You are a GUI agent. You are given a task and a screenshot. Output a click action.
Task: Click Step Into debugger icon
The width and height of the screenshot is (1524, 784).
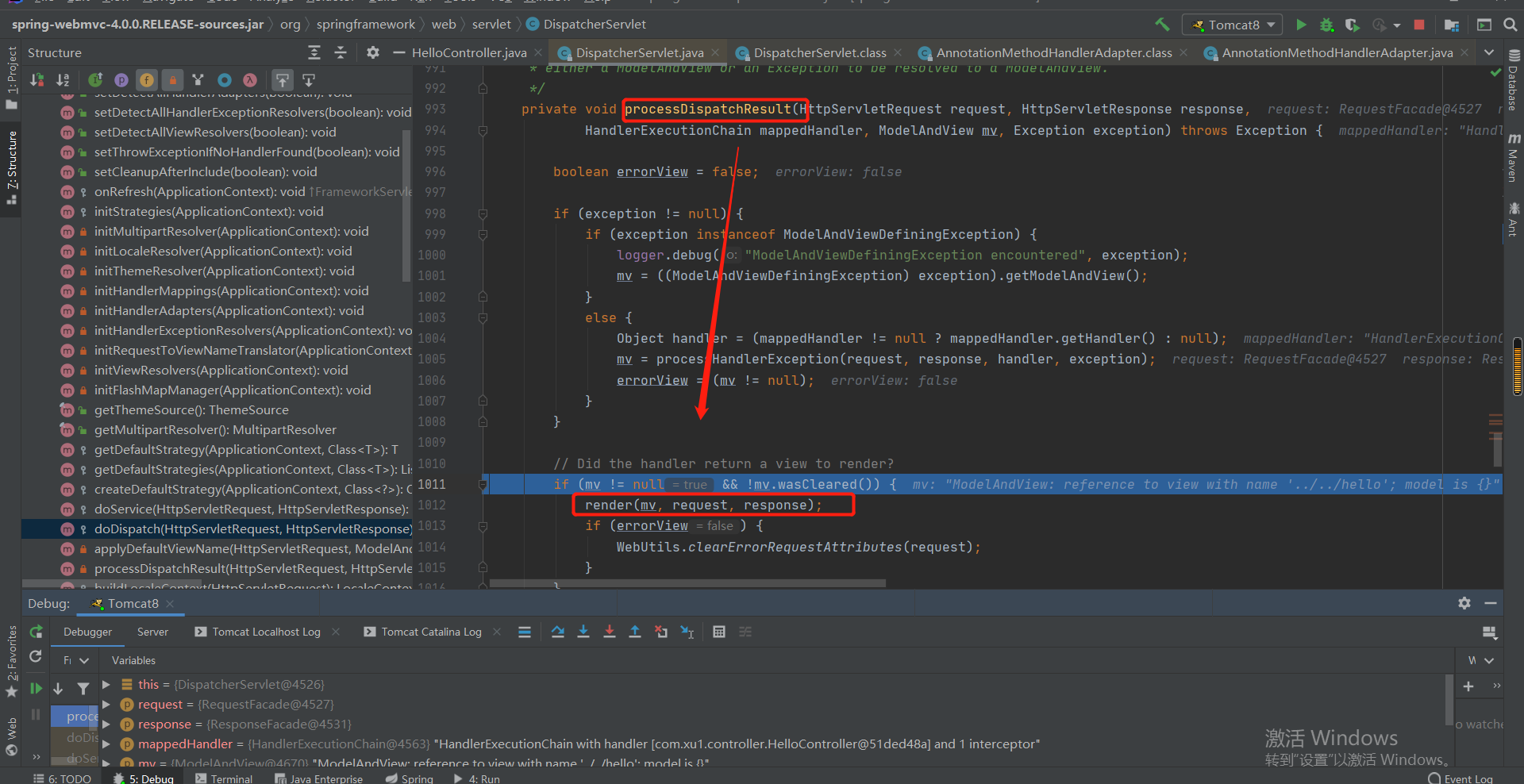click(x=583, y=632)
